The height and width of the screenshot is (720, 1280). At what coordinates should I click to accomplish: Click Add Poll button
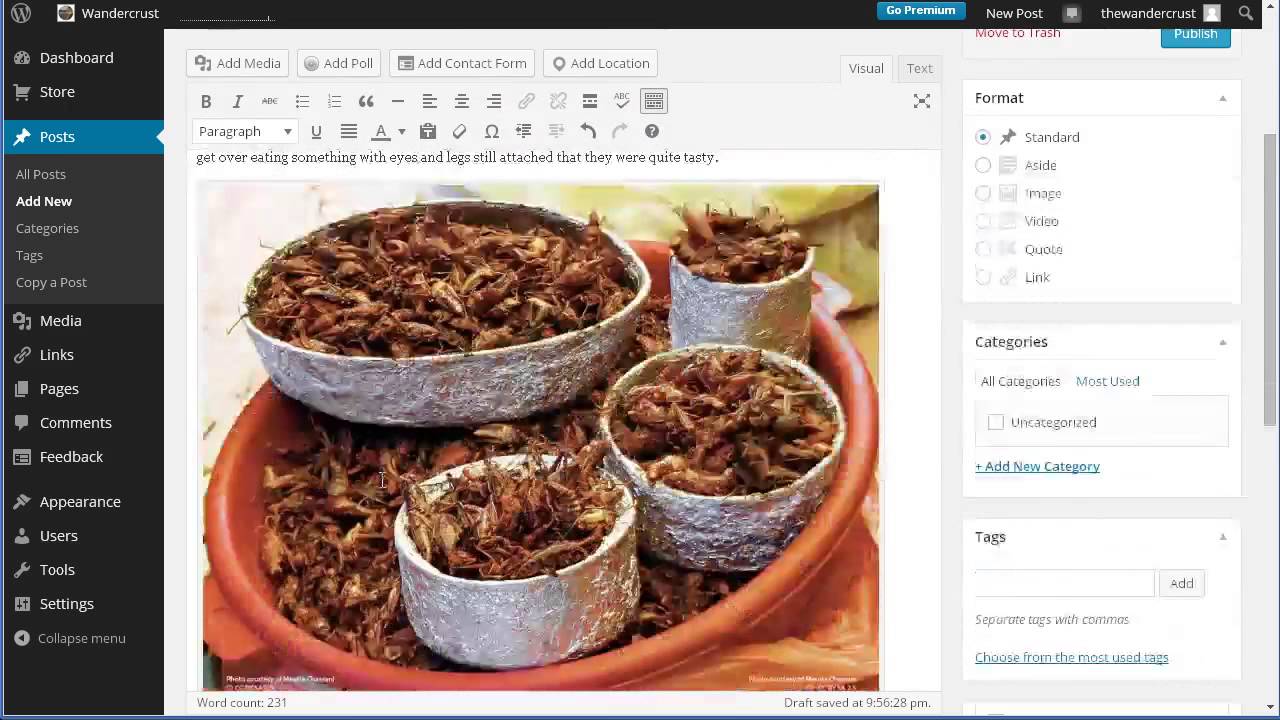tap(338, 63)
